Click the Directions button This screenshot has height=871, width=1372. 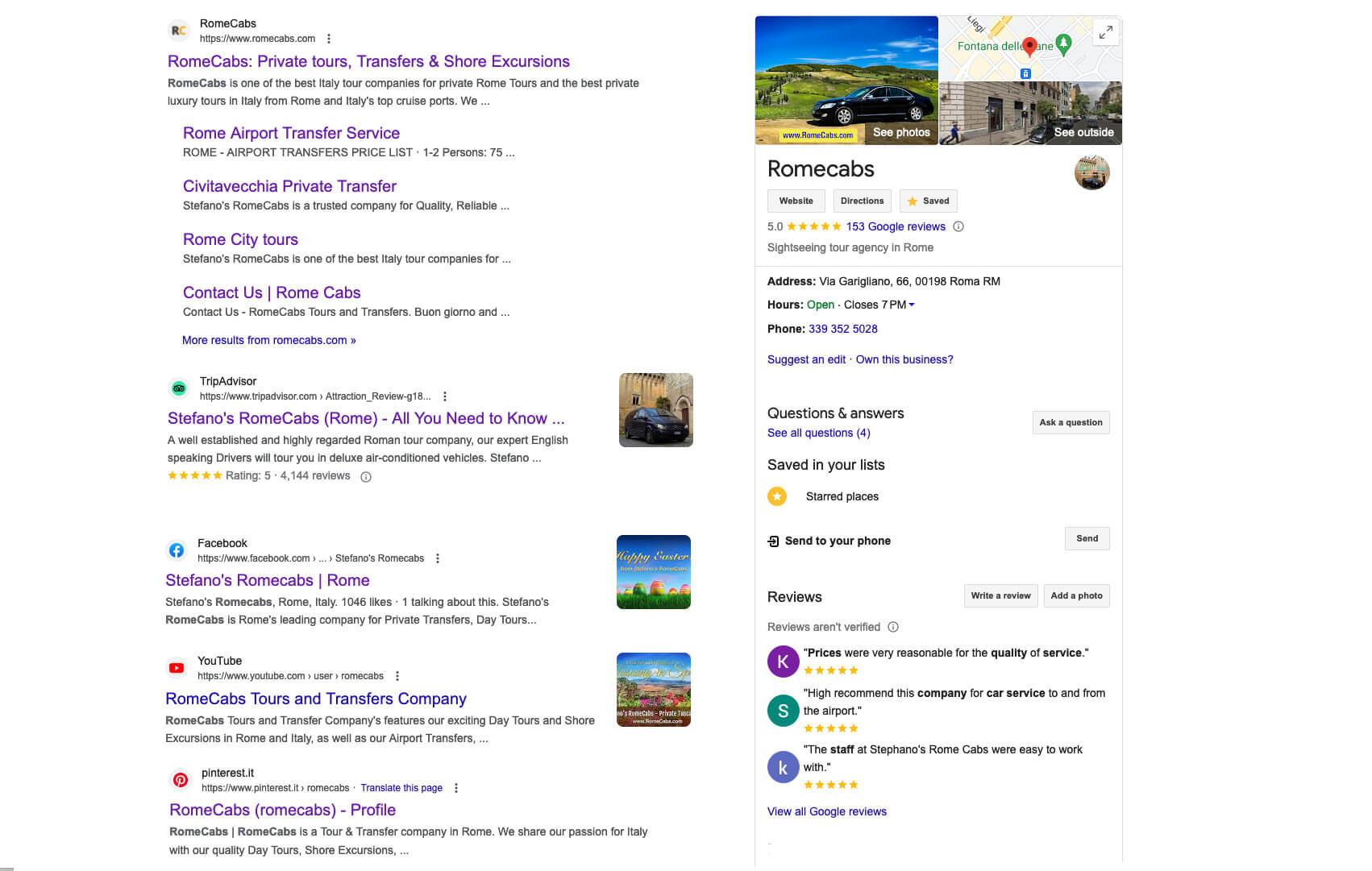862,201
